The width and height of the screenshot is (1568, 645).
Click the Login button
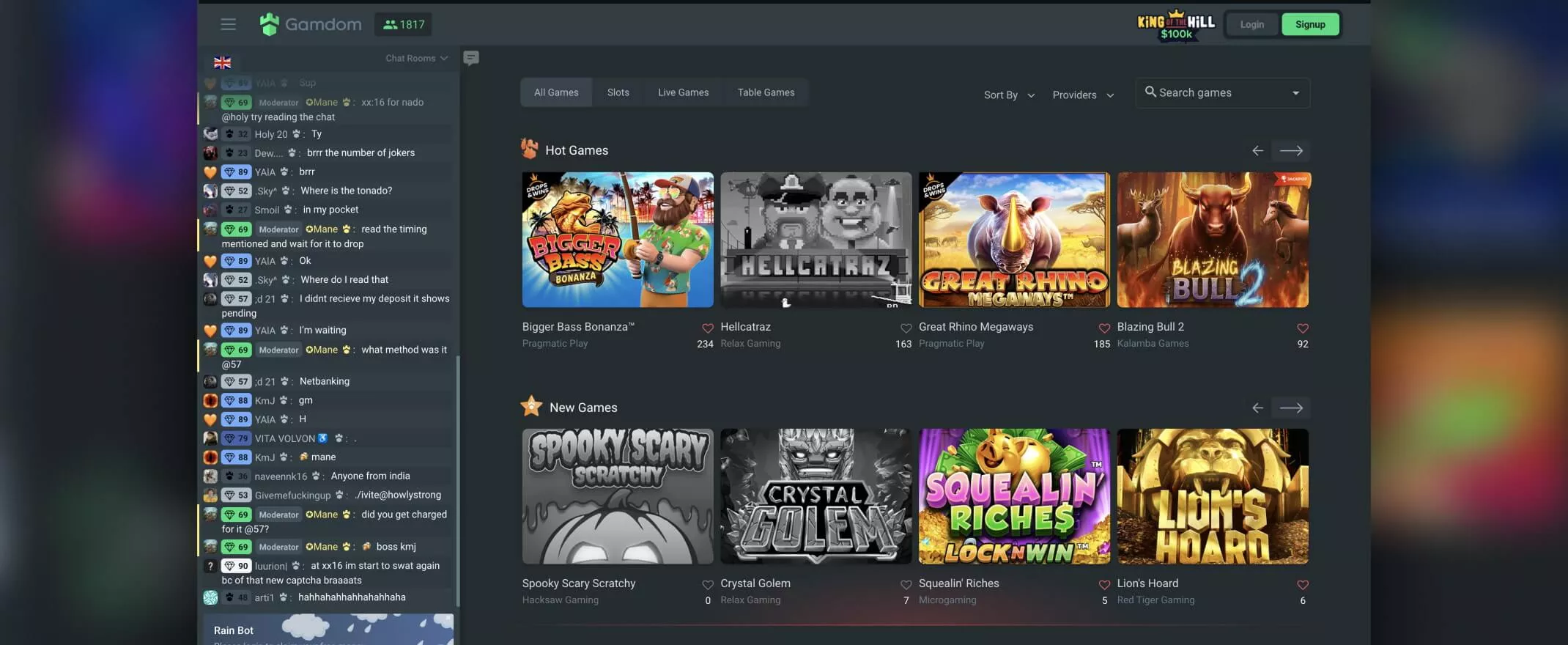[x=1251, y=24]
